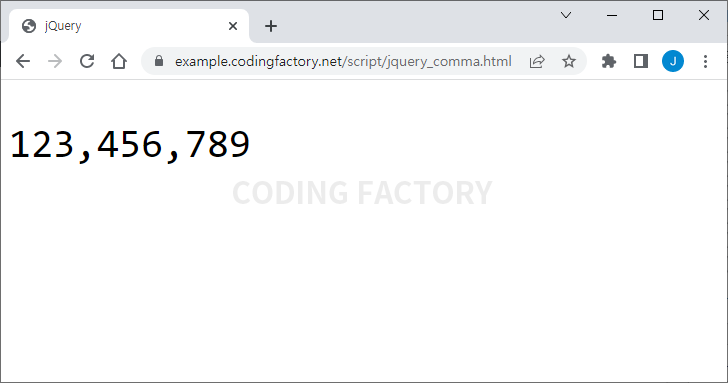Open the profile avatar J
728x383 pixels.
click(x=673, y=61)
